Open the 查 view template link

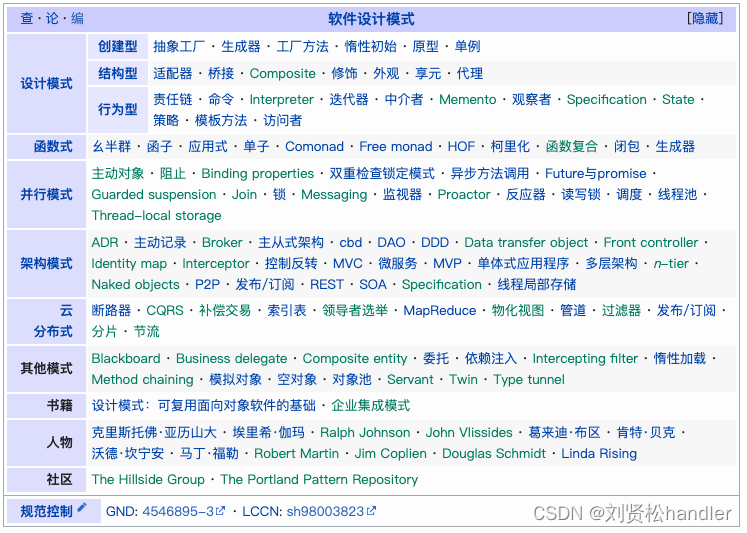pyautogui.click(x=27, y=19)
